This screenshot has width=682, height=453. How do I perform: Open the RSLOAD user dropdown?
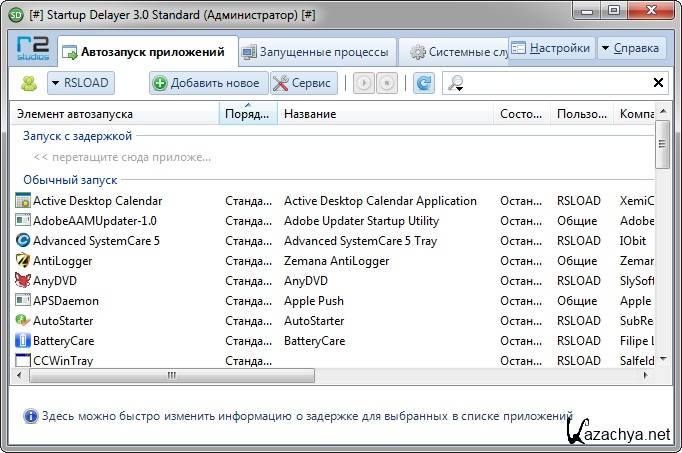click(x=80, y=84)
